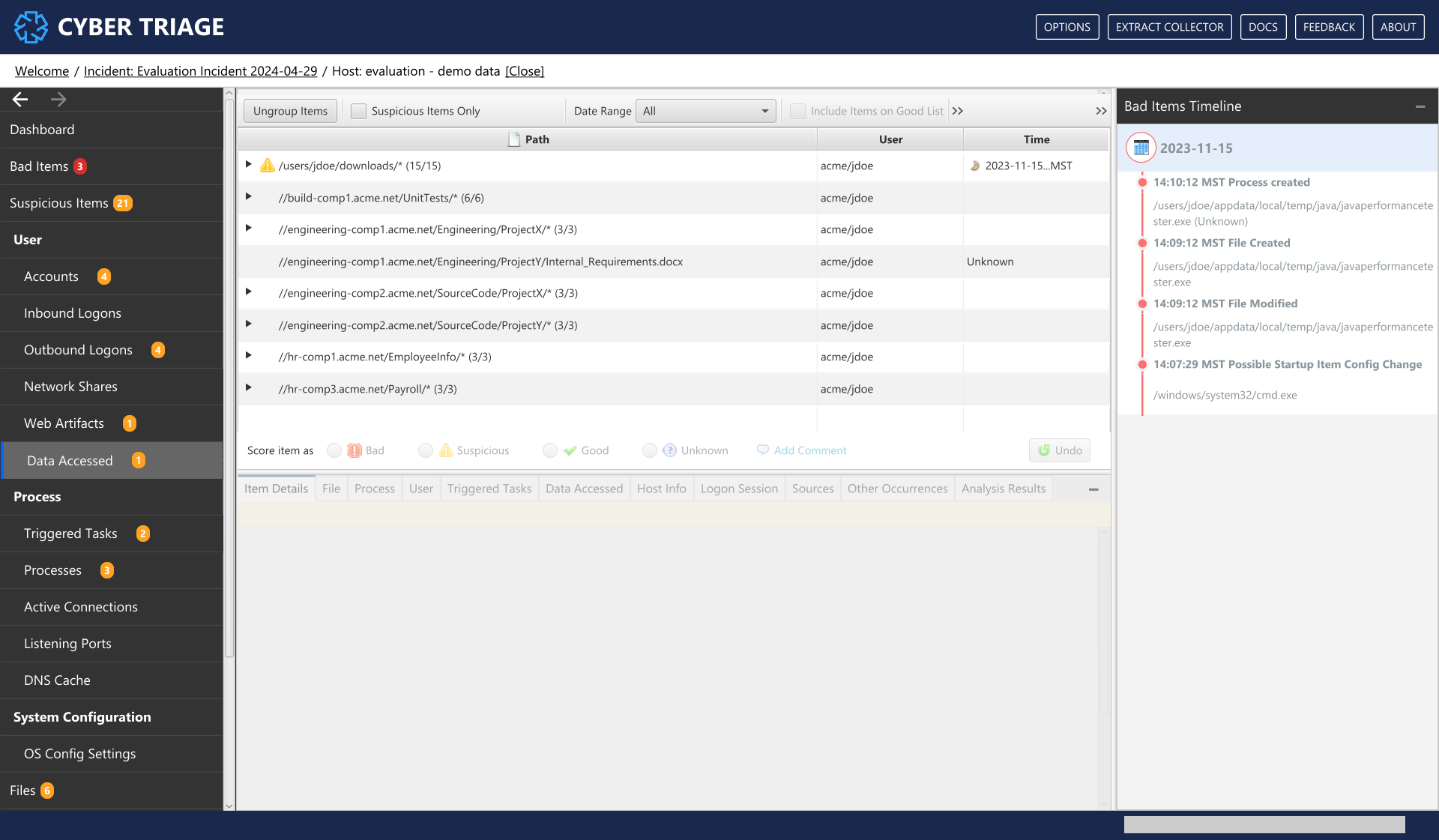Expand the /users/jdoe/downloads group row
Screen dimensions: 1439x840
tap(248, 164)
